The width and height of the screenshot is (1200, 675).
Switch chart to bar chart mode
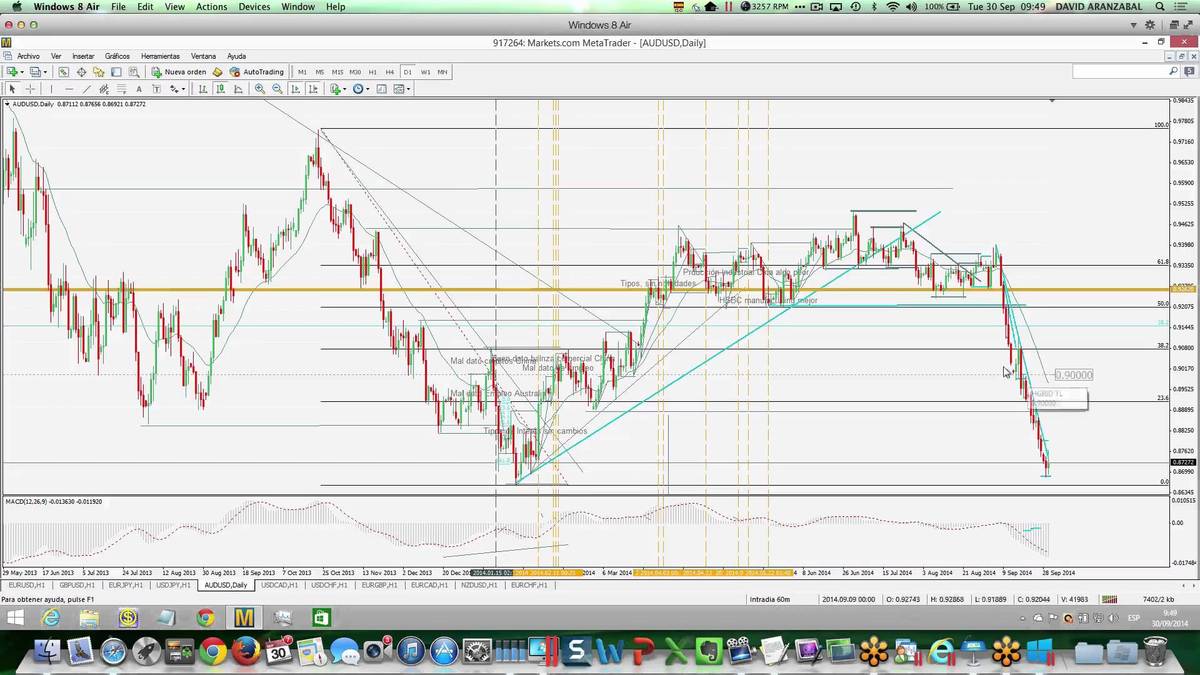pos(205,89)
